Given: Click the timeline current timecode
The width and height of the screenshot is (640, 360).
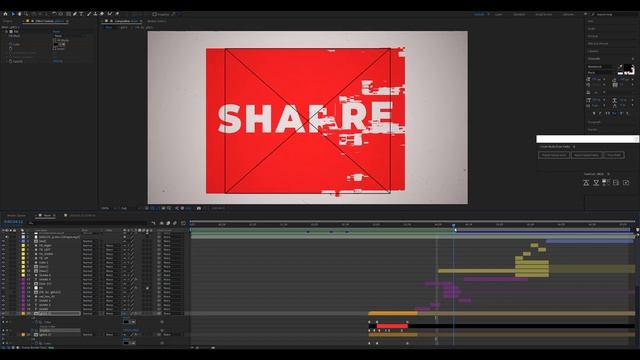Looking at the screenshot, I should click(x=13, y=222).
